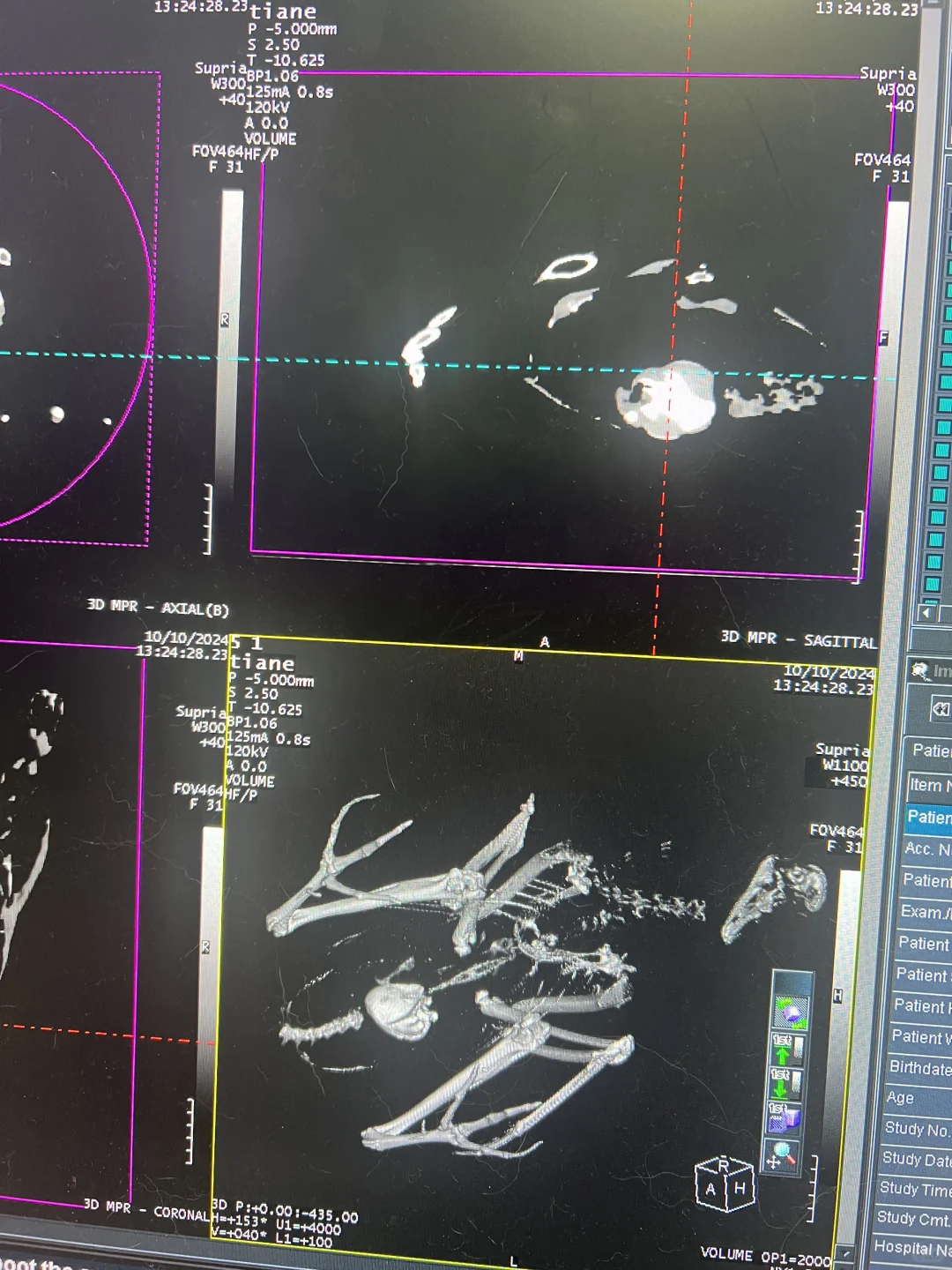
Task: Click the '125mA 0.8s' text in the sagittal view
Action: [289, 92]
